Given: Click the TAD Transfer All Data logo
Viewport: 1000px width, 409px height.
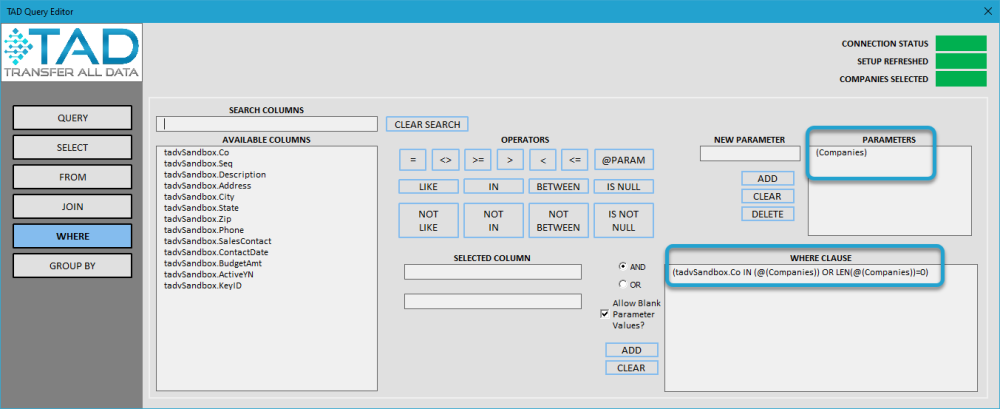Looking at the screenshot, I should pyautogui.click(x=71, y=53).
